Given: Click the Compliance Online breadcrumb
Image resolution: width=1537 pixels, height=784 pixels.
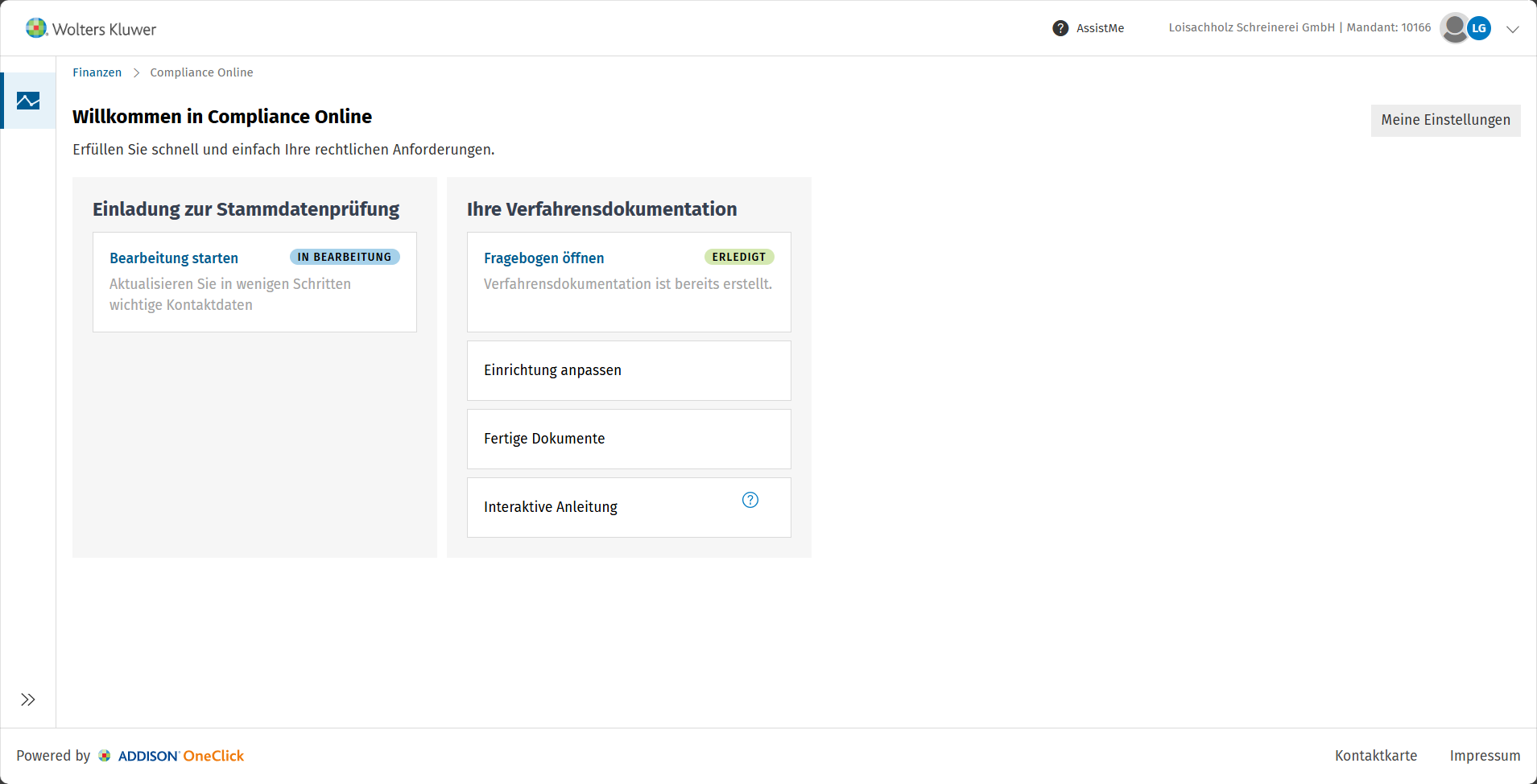Looking at the screenshot, I should [x=201, y=72].
